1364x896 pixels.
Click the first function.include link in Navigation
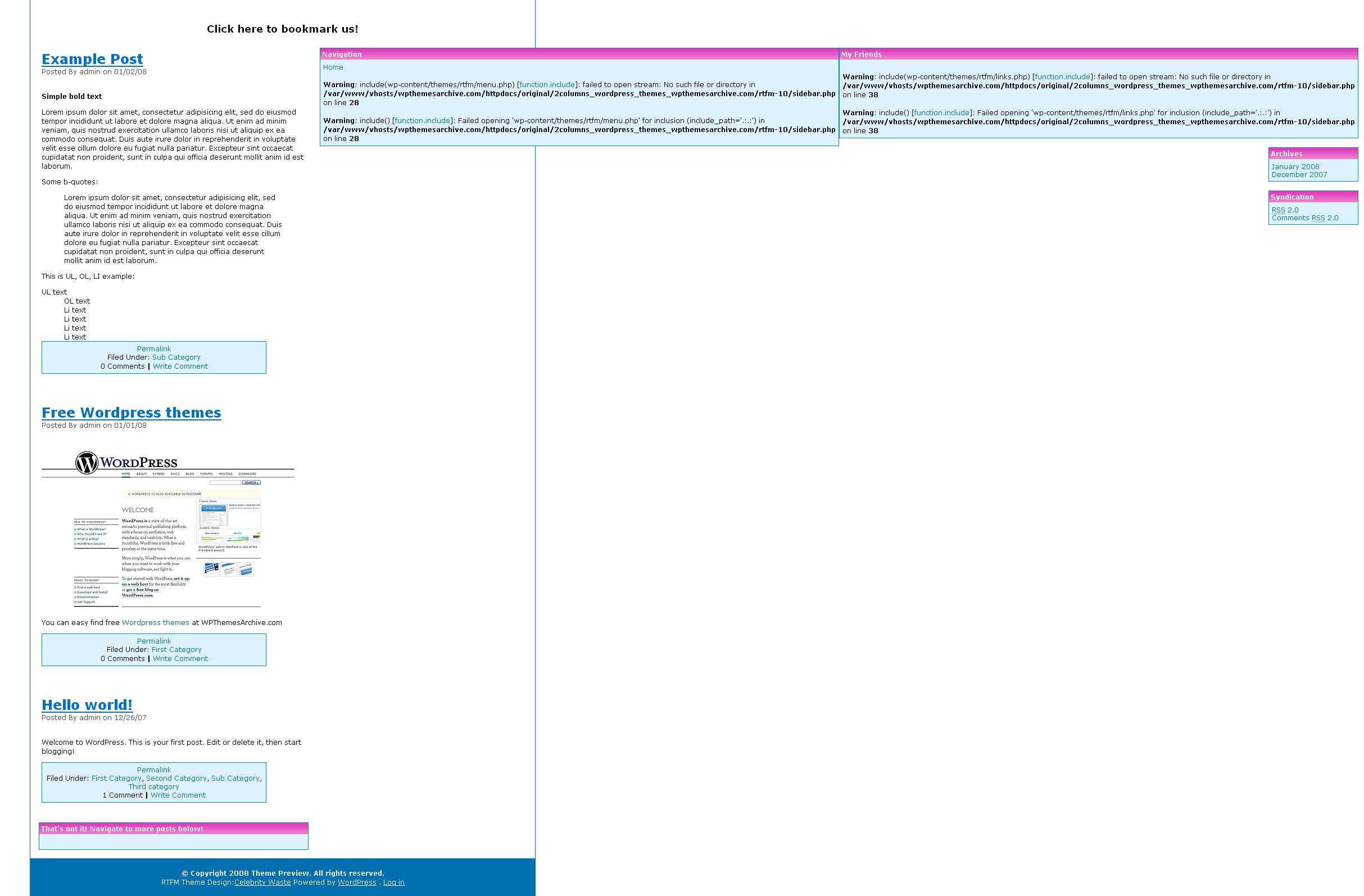tap(547, 85)
